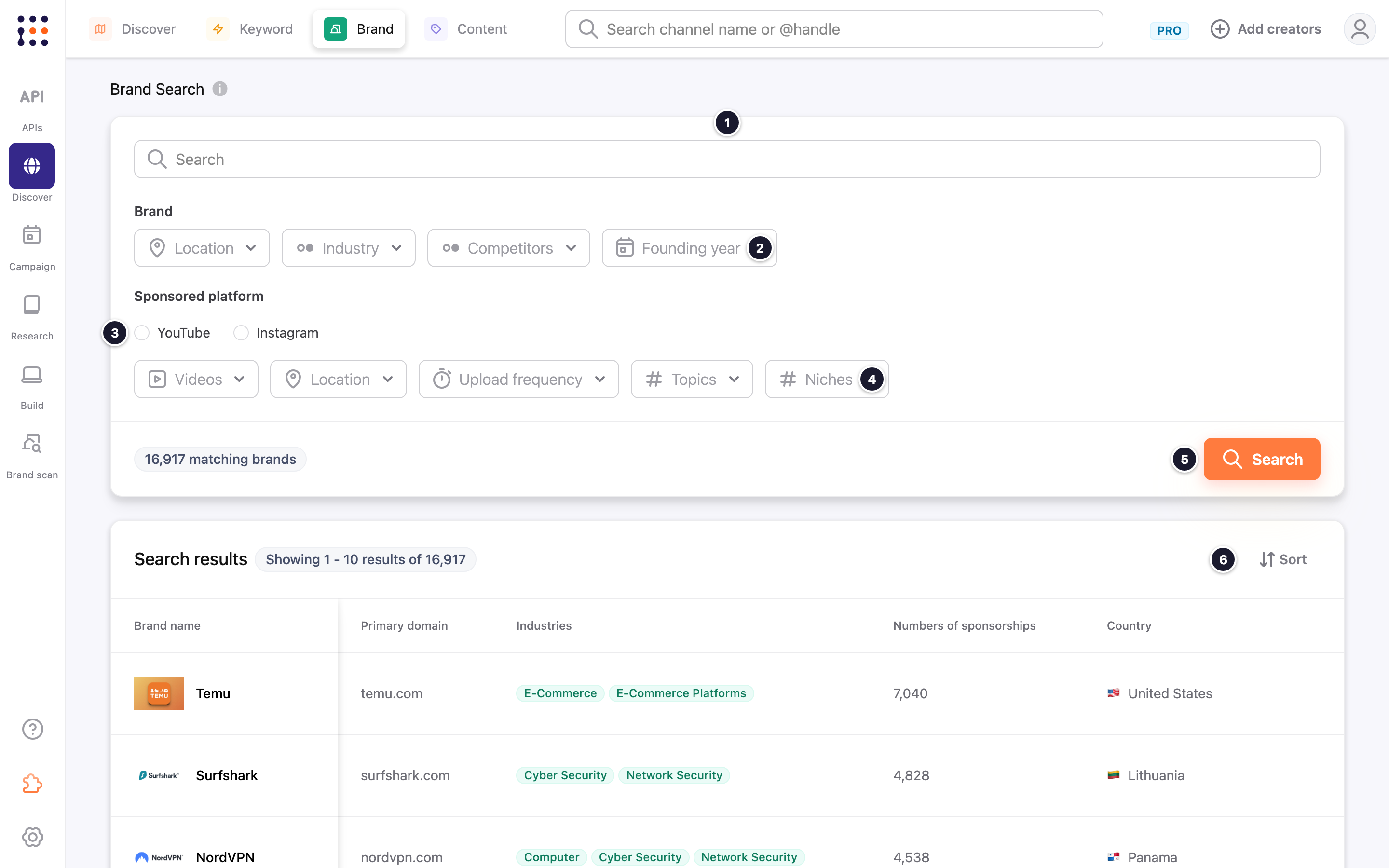Expand the Upload frequency dropdown
Image resolution: width=1389 pixels, height=868 pixels.
[x=519, y=379]
